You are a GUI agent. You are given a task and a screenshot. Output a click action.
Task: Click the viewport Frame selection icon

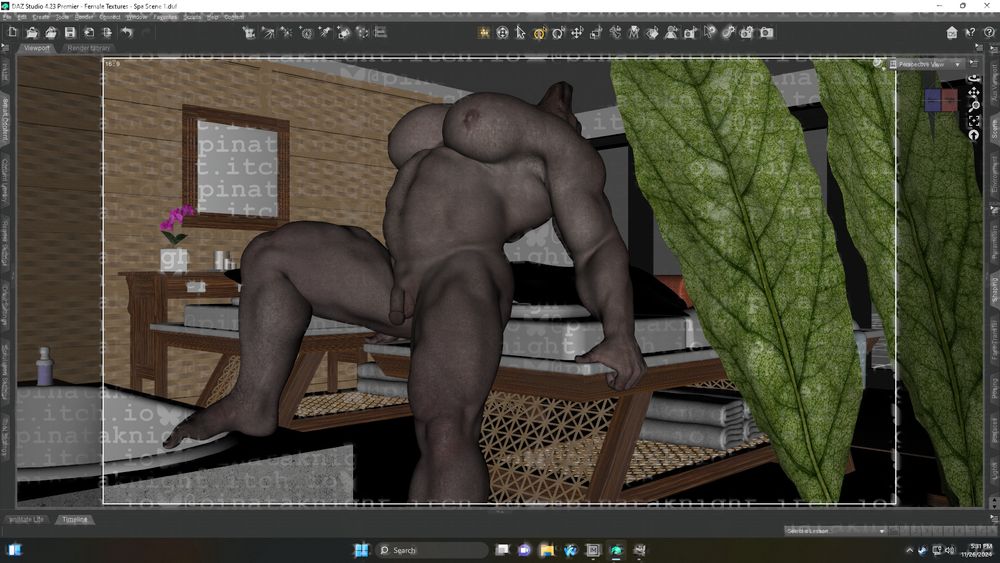[x=974, y=121]
